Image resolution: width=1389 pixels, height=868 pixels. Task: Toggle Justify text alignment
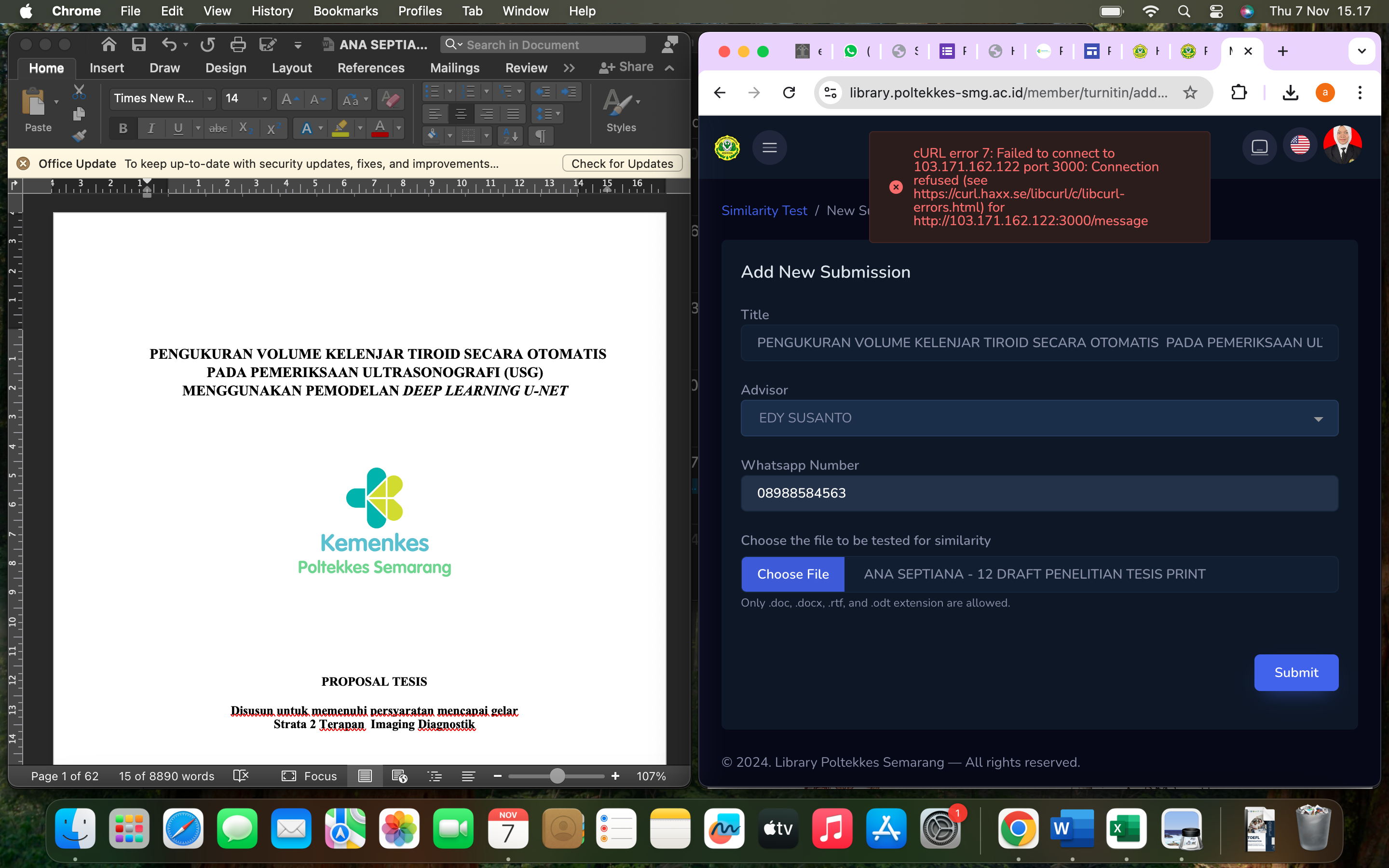(513, 114)
